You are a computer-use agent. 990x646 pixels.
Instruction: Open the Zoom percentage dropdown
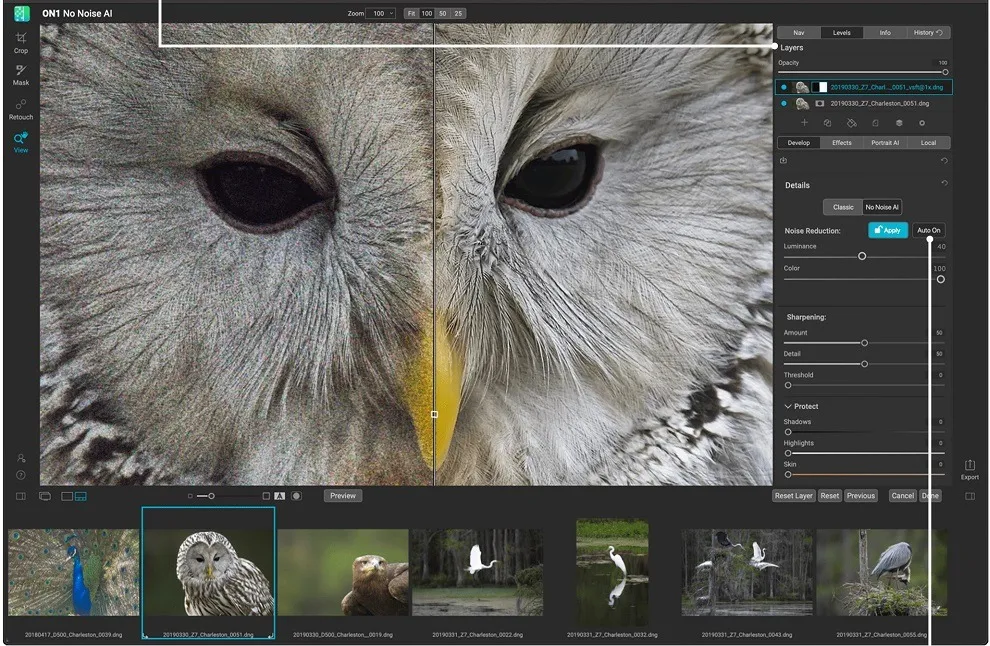pyautogui.click(x=383, y=13)
